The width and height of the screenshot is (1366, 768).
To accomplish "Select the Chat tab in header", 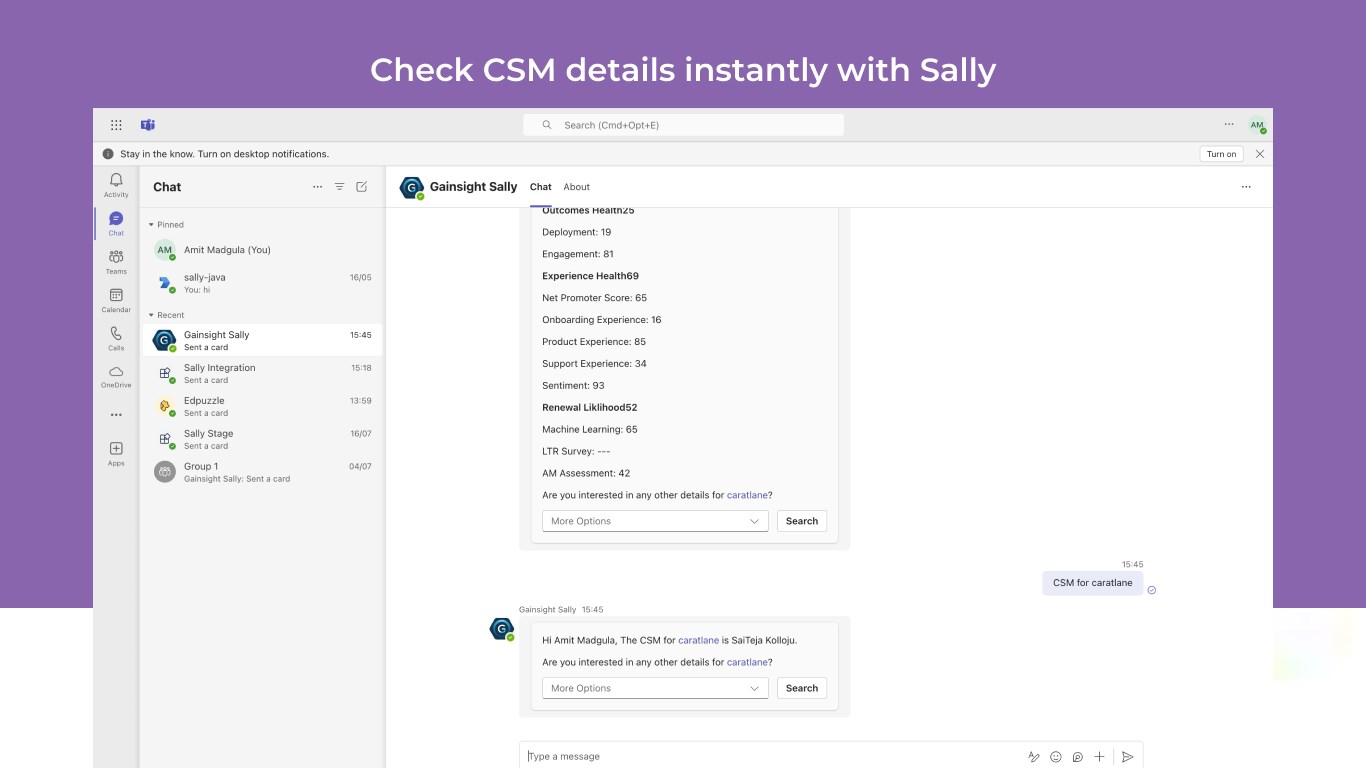I will click(541, 187).
